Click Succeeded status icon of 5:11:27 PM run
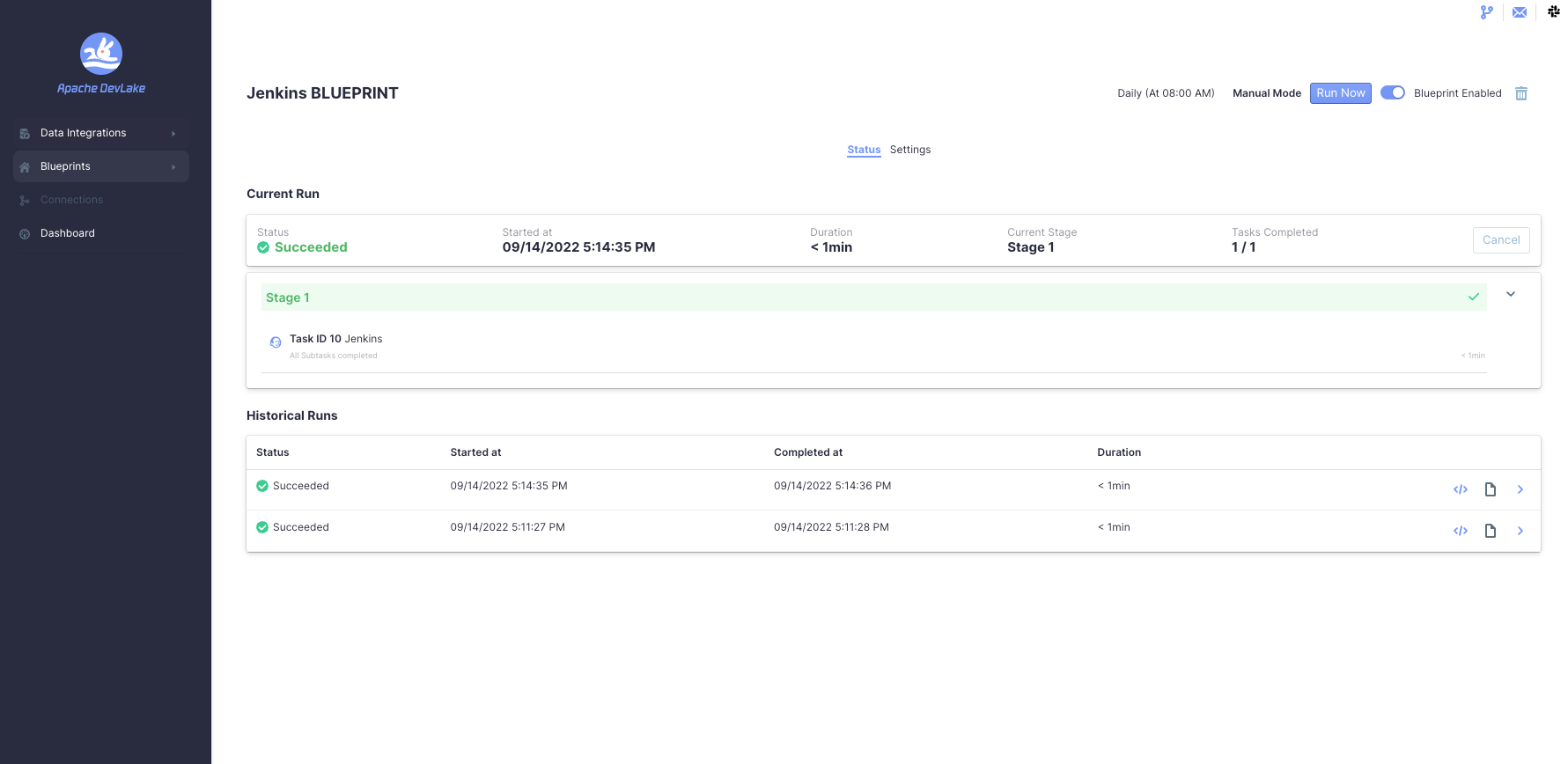Image resolution: width=1568 pixels, height=764 pixels. (262, 527)
